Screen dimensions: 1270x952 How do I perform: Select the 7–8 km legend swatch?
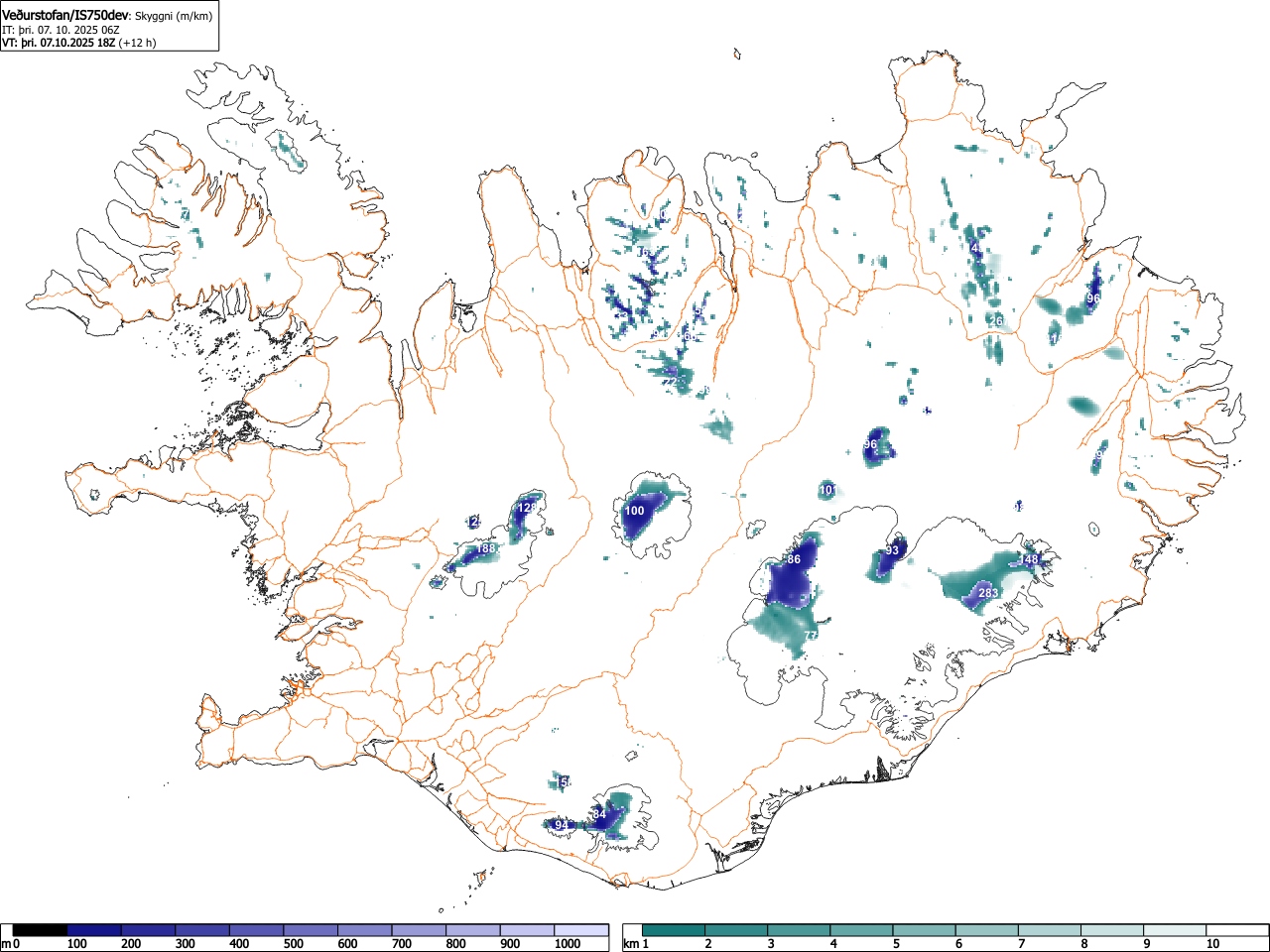1049,930
